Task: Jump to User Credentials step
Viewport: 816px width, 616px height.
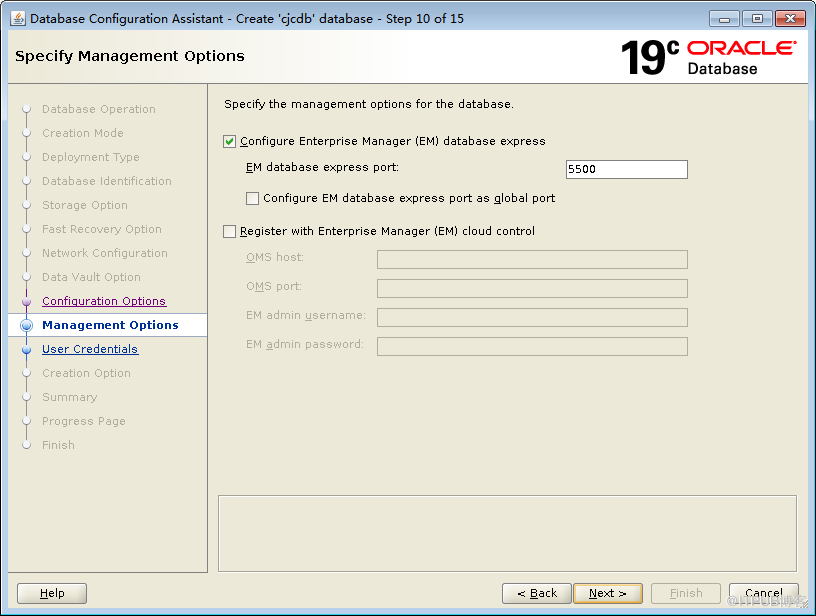Action: (90, 349)
